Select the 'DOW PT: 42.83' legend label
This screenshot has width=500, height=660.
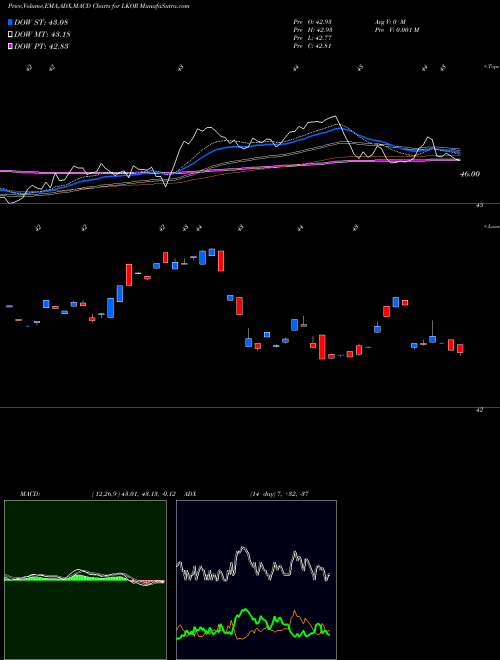pyautogui.click(x=41, y=46)
